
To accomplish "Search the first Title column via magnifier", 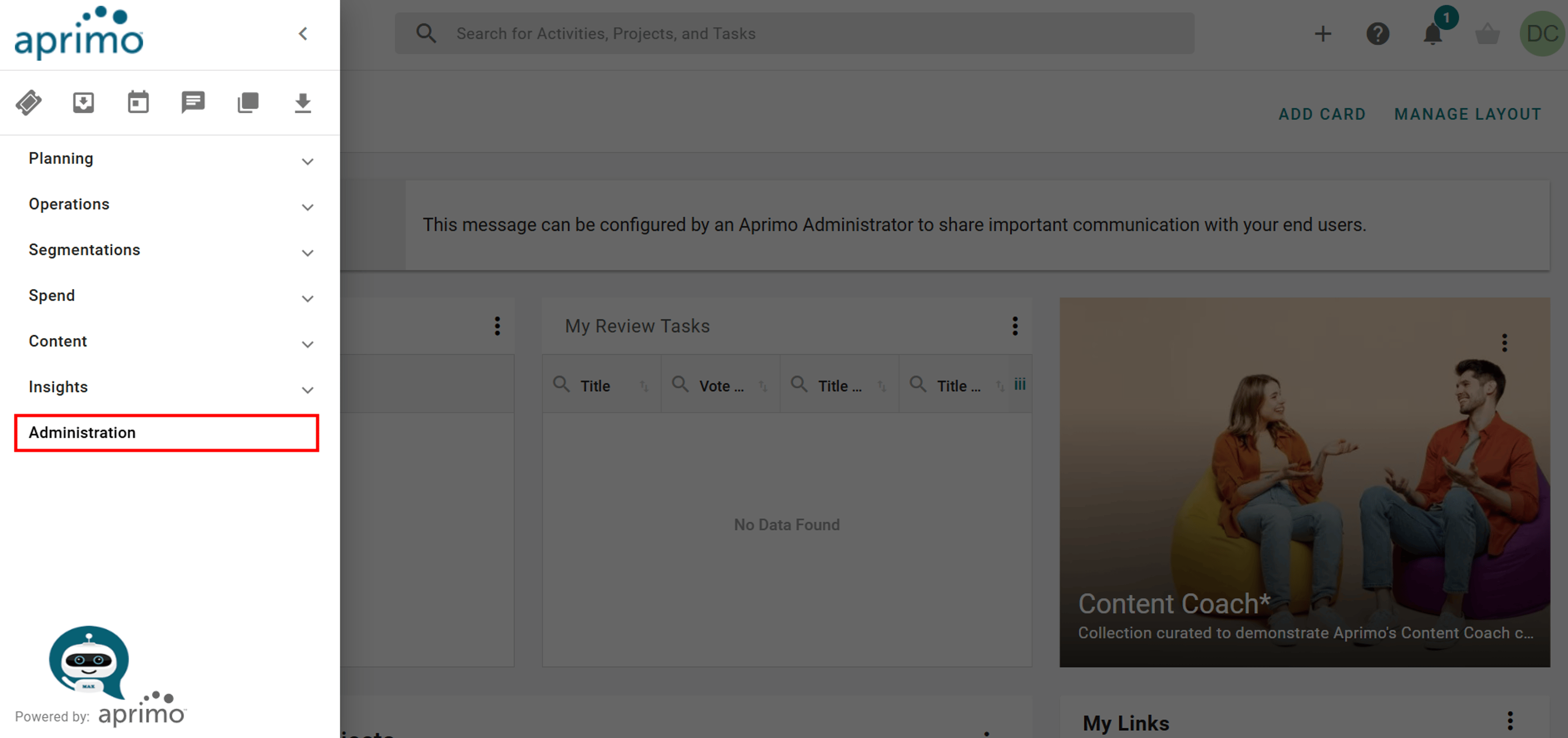I will point(561,385).
